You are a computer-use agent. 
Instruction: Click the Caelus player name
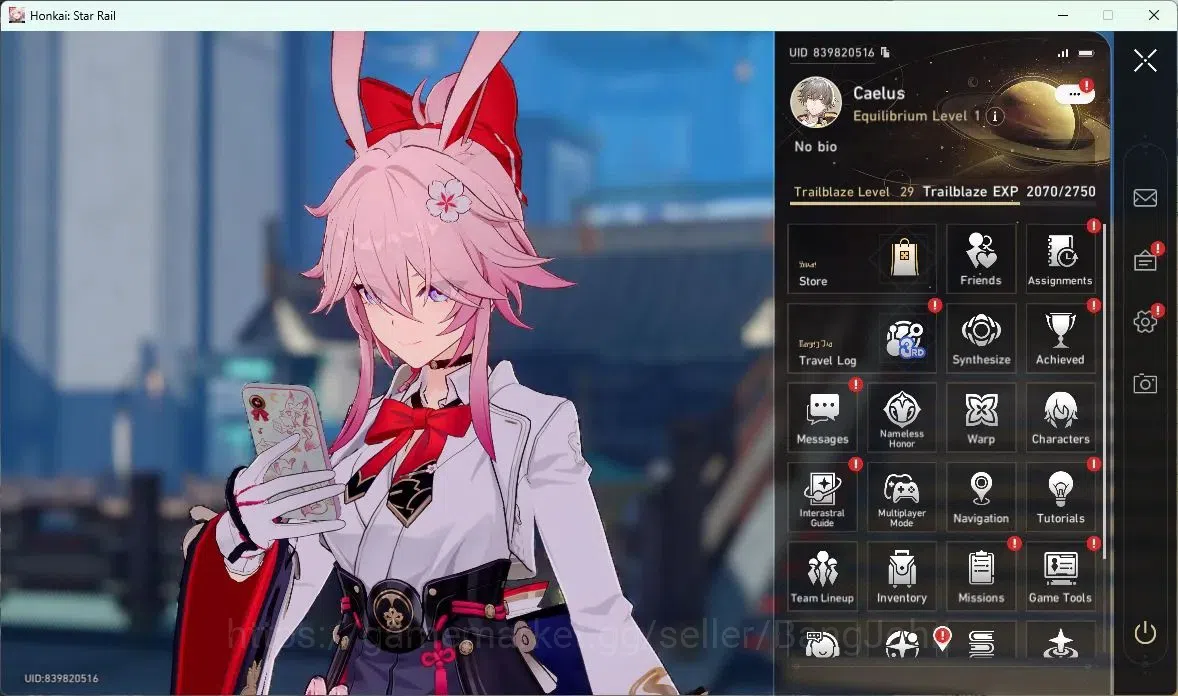pos(878,93)
